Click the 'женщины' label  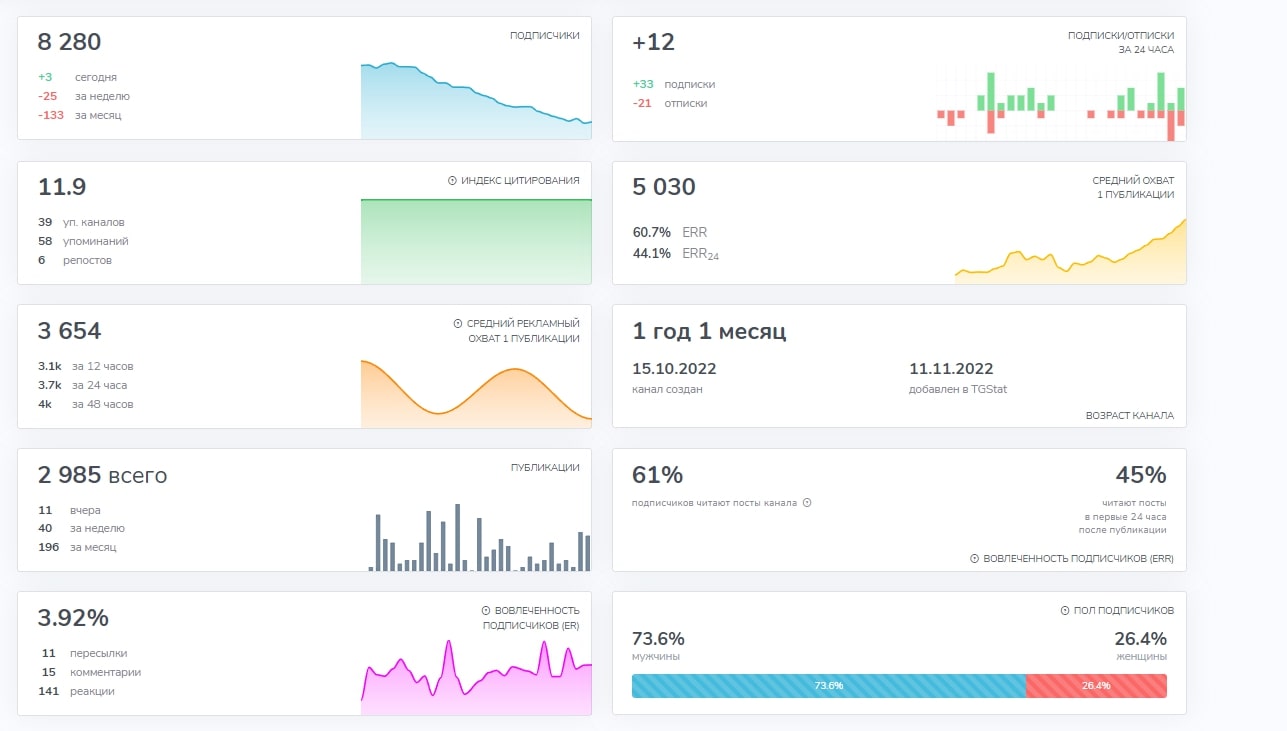(1141, 657)
